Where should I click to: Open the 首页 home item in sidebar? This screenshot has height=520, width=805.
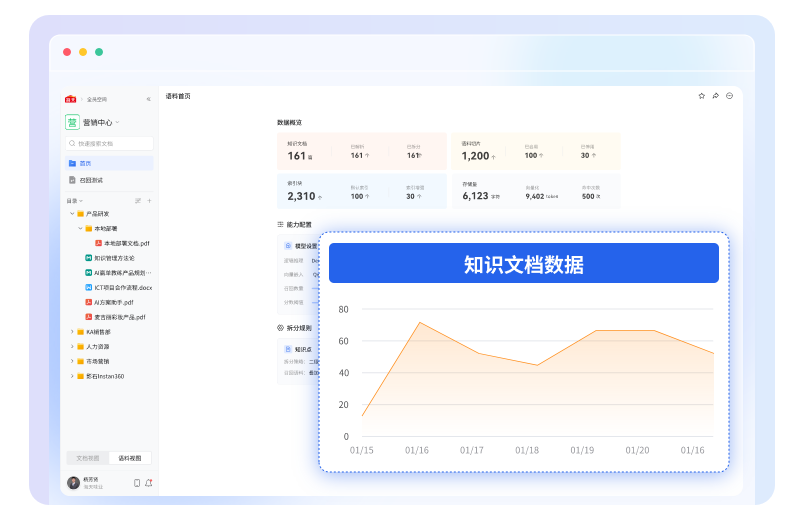pos(109,163)
